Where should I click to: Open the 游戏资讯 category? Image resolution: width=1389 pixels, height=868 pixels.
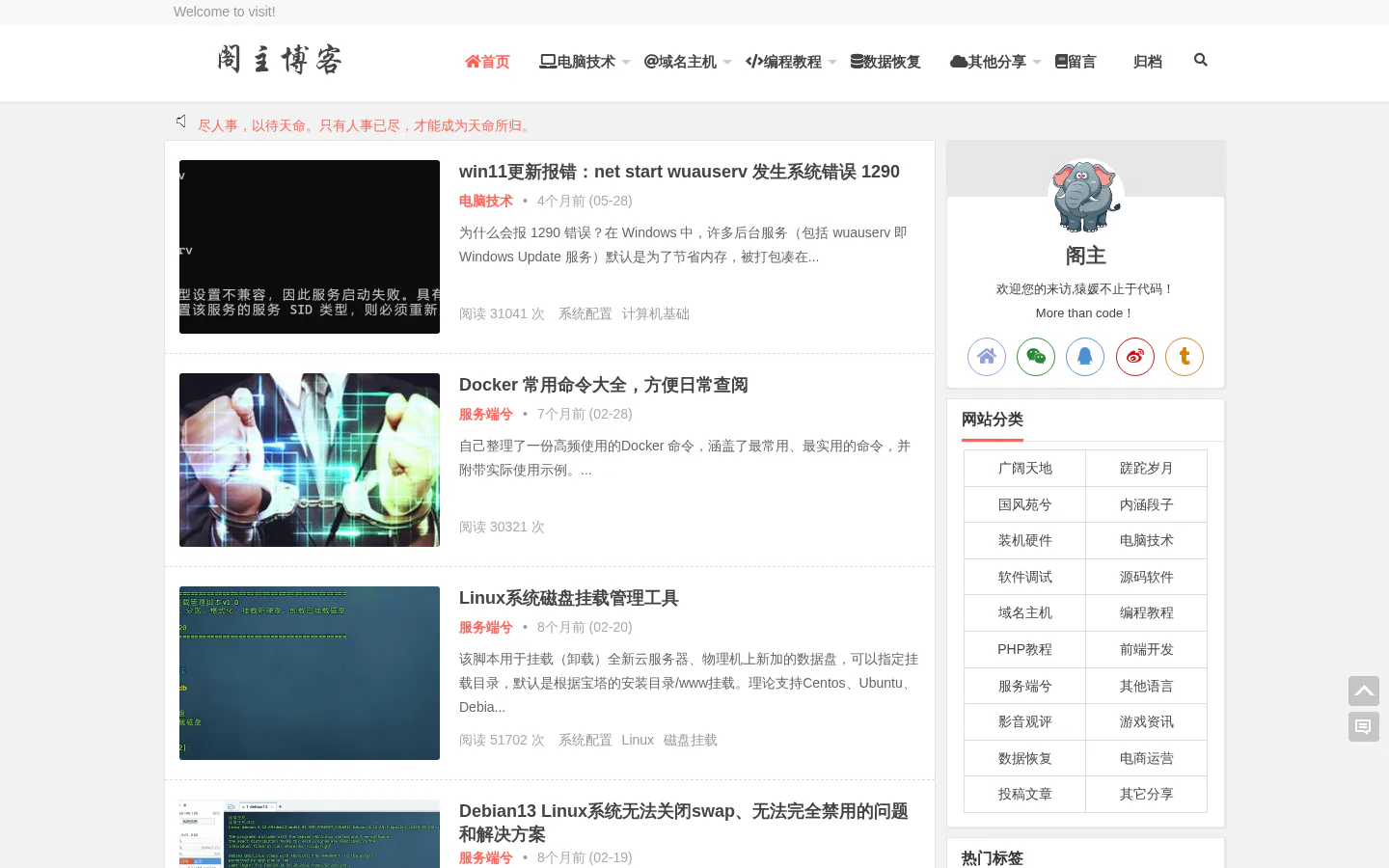coord(1147,721)
